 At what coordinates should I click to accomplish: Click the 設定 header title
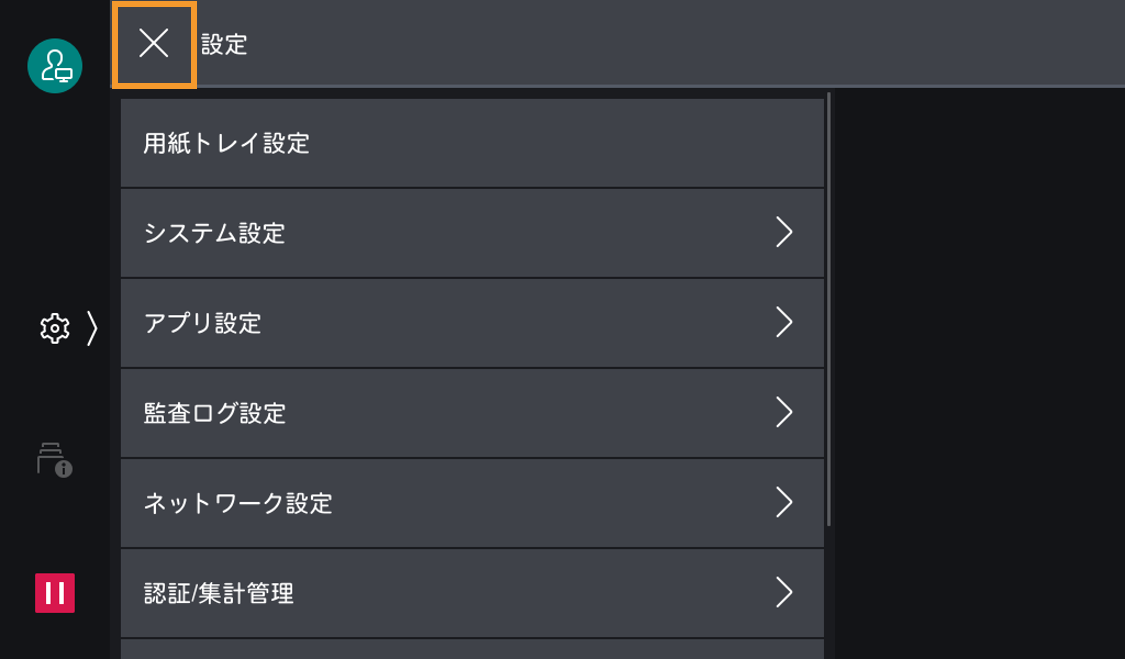(x=224, y=44)
